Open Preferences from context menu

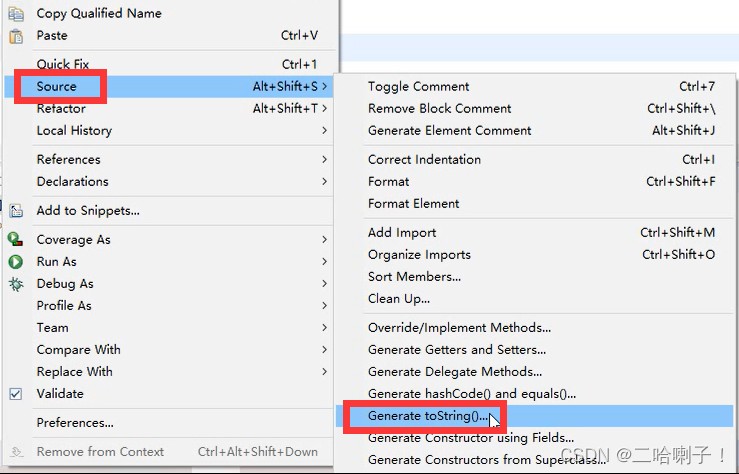(75, 423)
